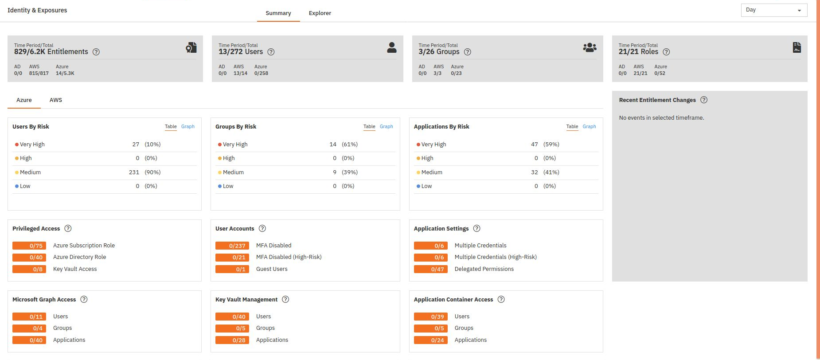Open help icon next to Entitlements
Viewport: 820px width, 360px height.
pyautogui.click(x=96, y=52)
